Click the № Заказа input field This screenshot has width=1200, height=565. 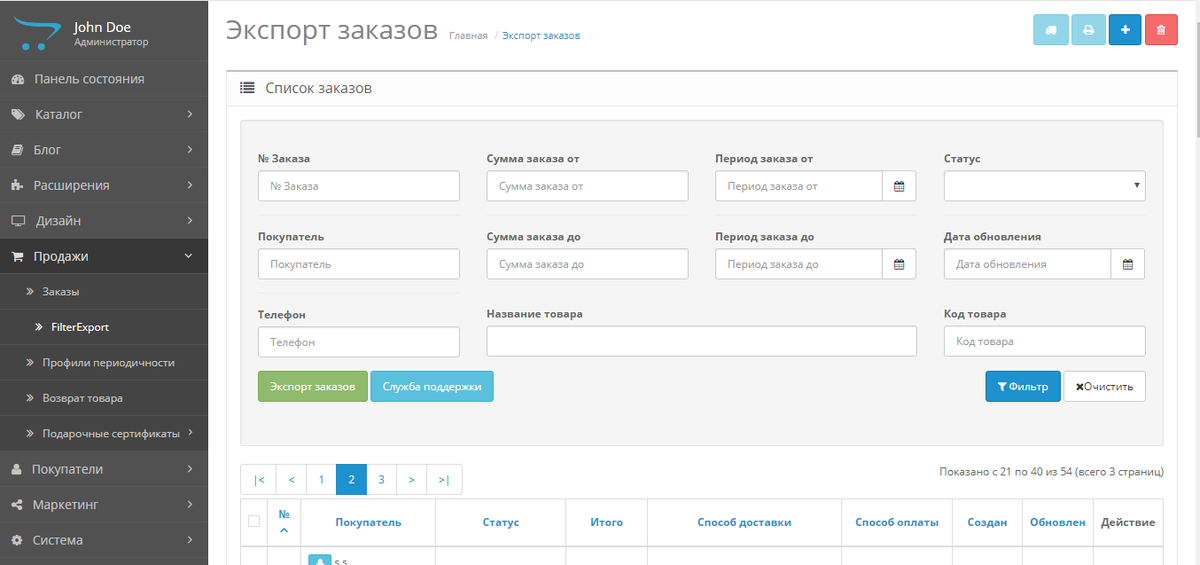[358, 186]
